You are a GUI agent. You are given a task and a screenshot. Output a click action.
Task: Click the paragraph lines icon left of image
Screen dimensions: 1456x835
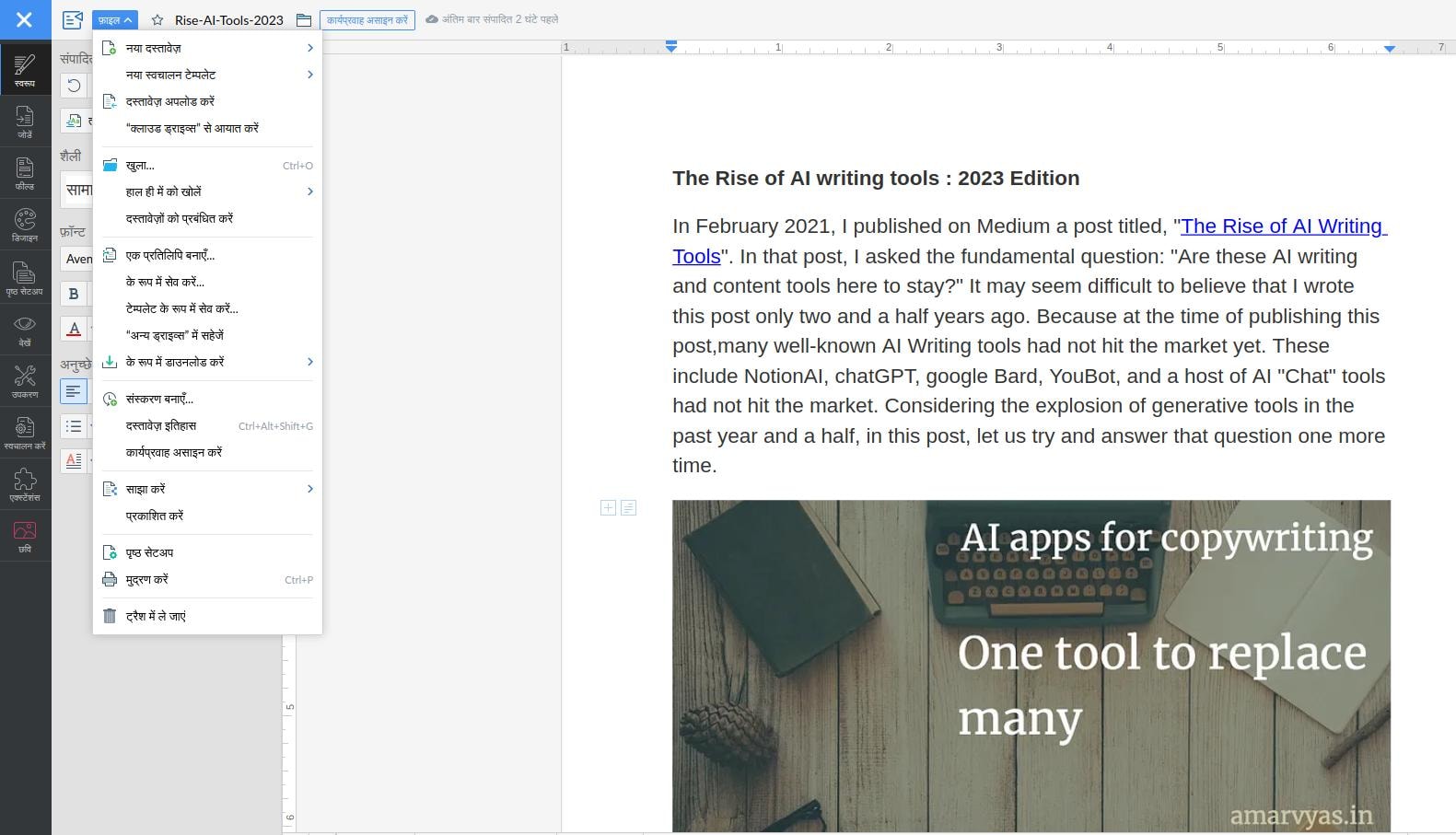click(x=629, y=507)
